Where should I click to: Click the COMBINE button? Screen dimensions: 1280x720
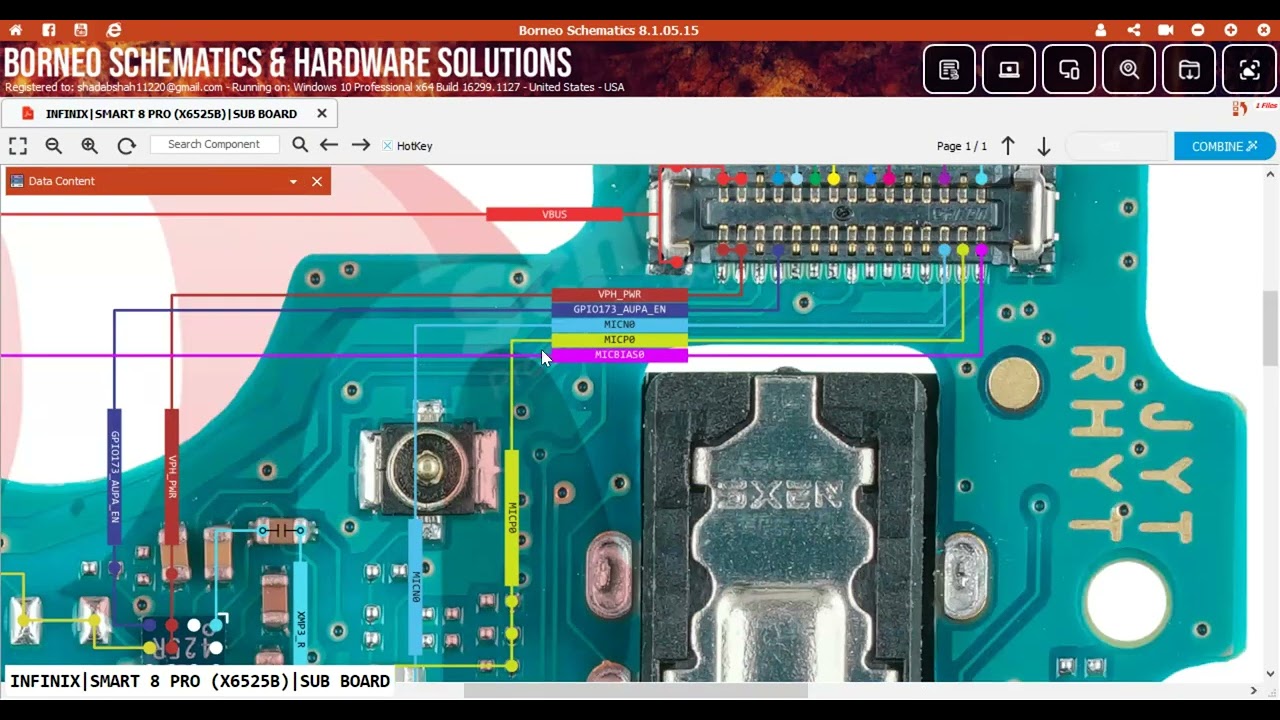click(x=1225, y=146)
